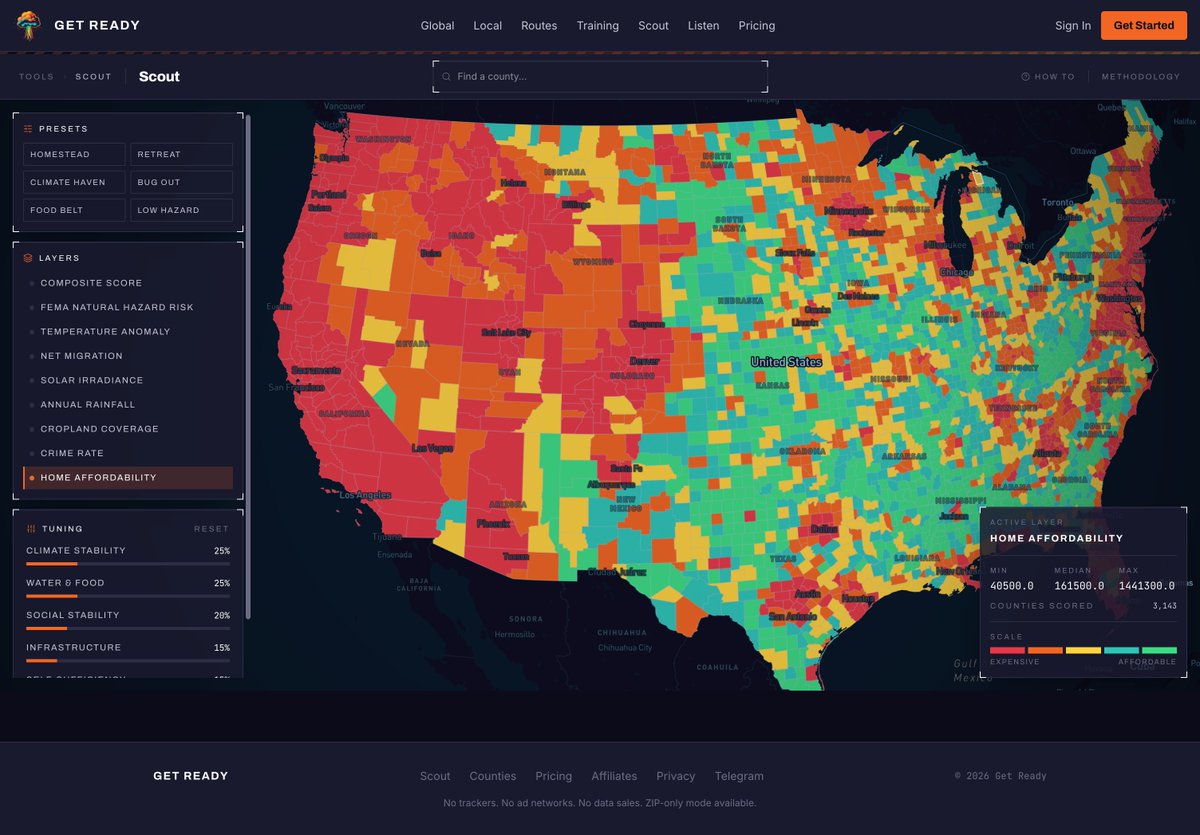This screenshot has width=1200, height=835.
Task: Click the search magnifier icon
Action: tap(447, 76)
